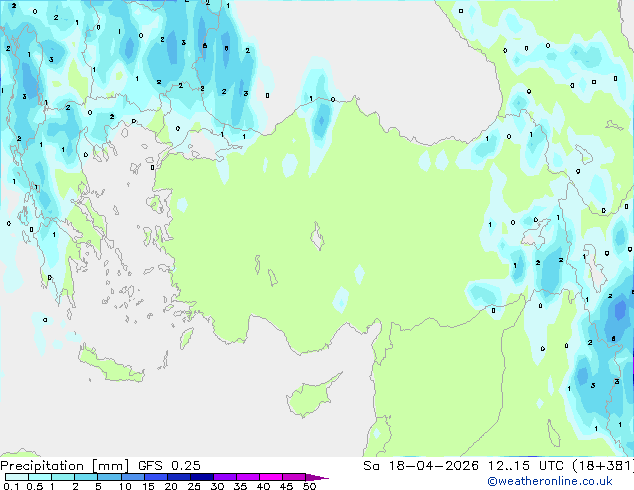Click the legend label 25
This screenshot has width=634, height=490.
[x=194, y=486]
